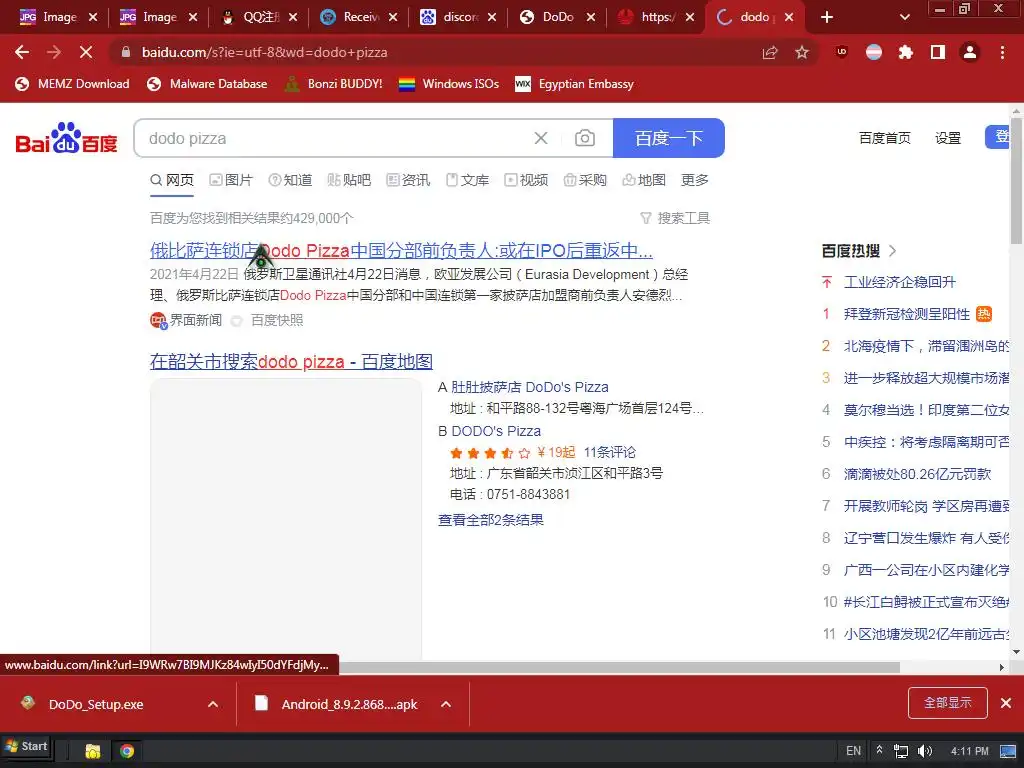
Task: Open 搜索工具 search tools filter
Action: [x=675, y=218]
